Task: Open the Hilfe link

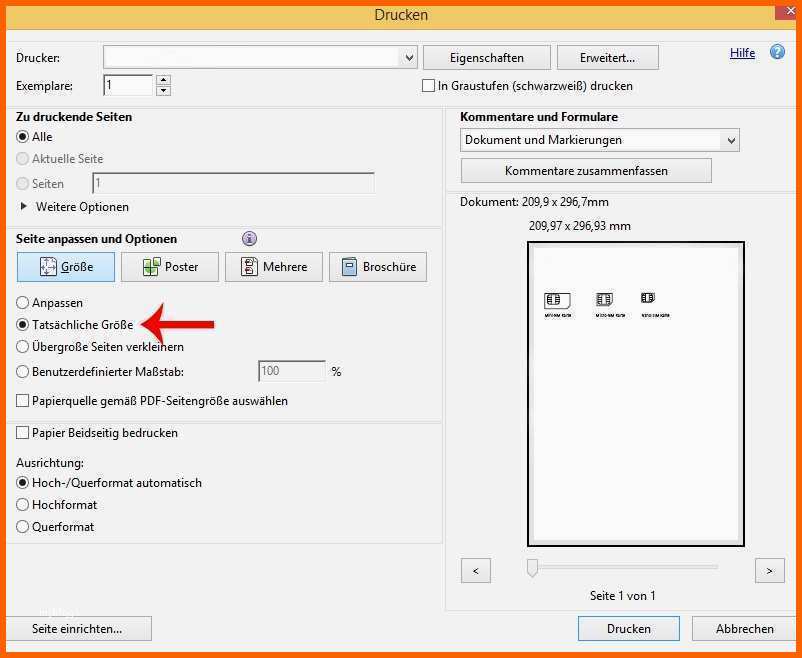Action: 742,53
